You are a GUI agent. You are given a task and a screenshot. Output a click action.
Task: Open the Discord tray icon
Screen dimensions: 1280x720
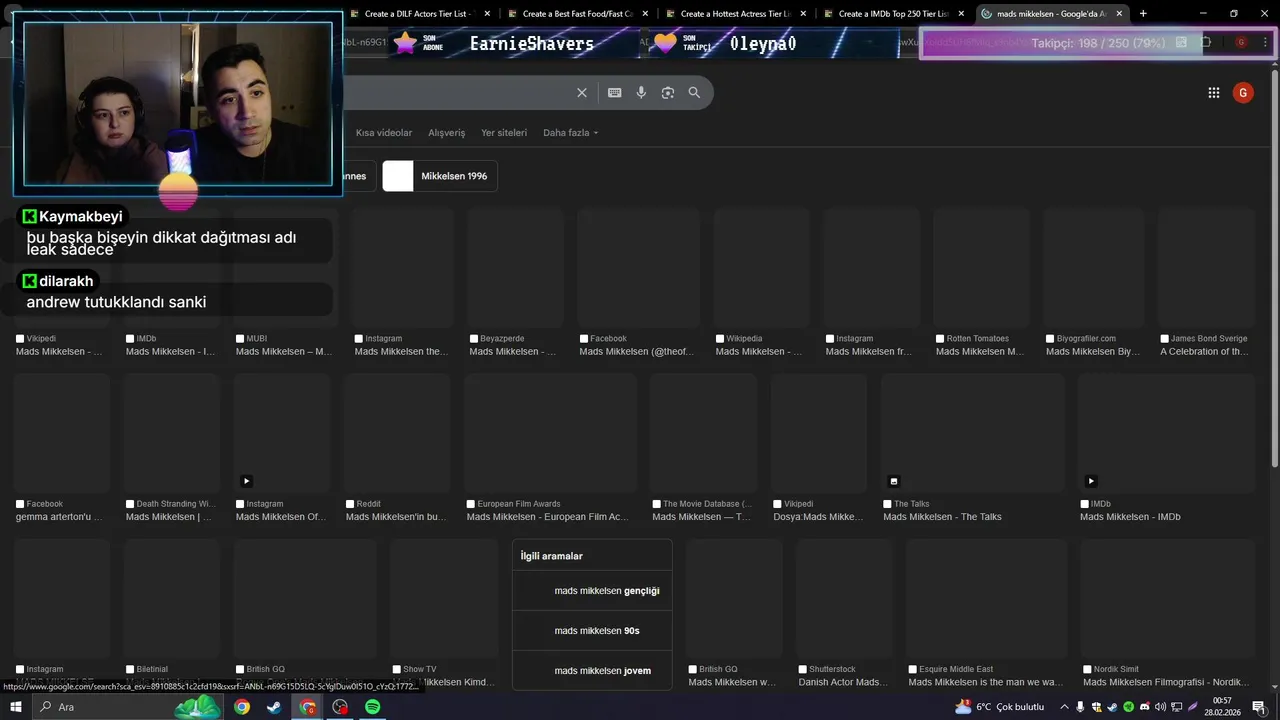1145,707
